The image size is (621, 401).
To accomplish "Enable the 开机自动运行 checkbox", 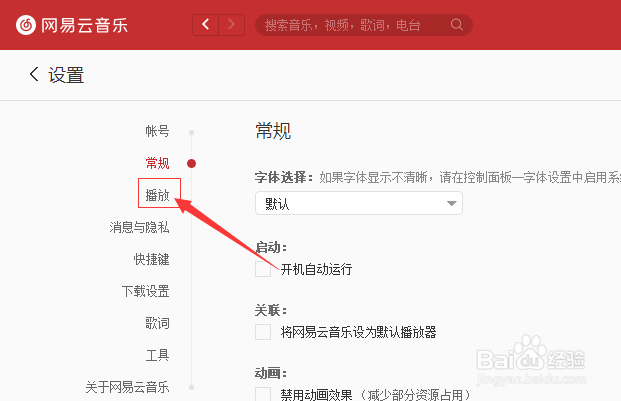I will pos(263,269).
